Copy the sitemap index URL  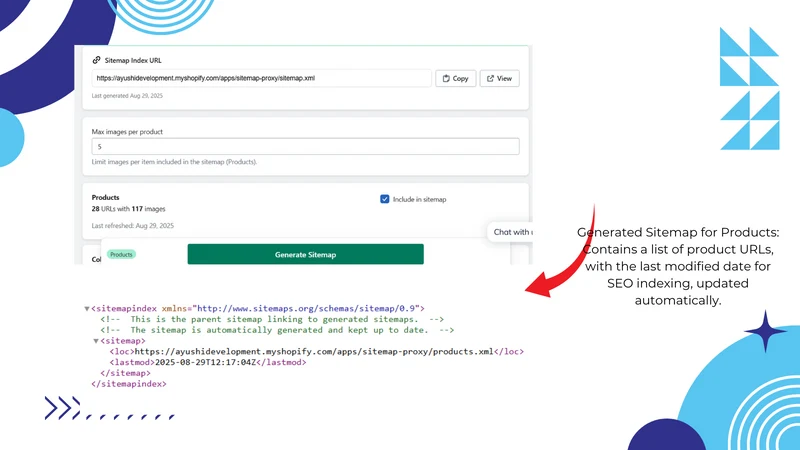[x=455, y=78]
